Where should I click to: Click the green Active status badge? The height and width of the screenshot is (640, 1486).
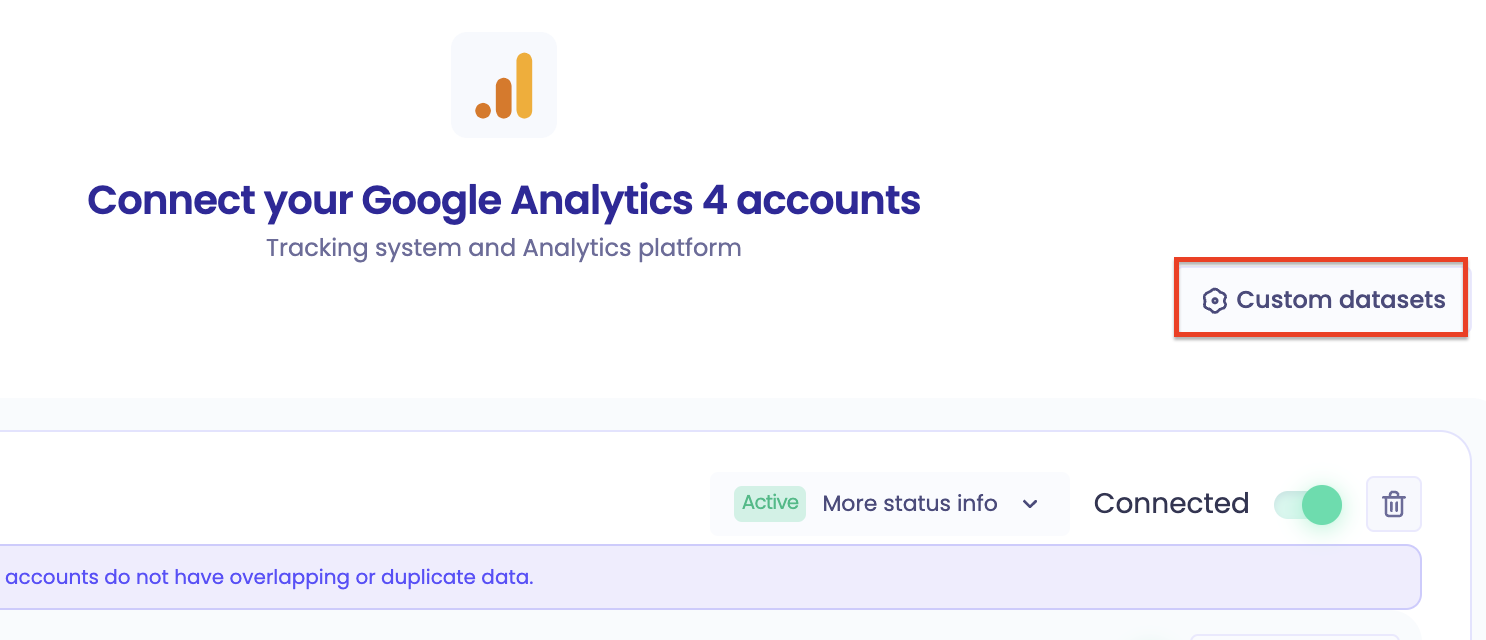[770, 503]
